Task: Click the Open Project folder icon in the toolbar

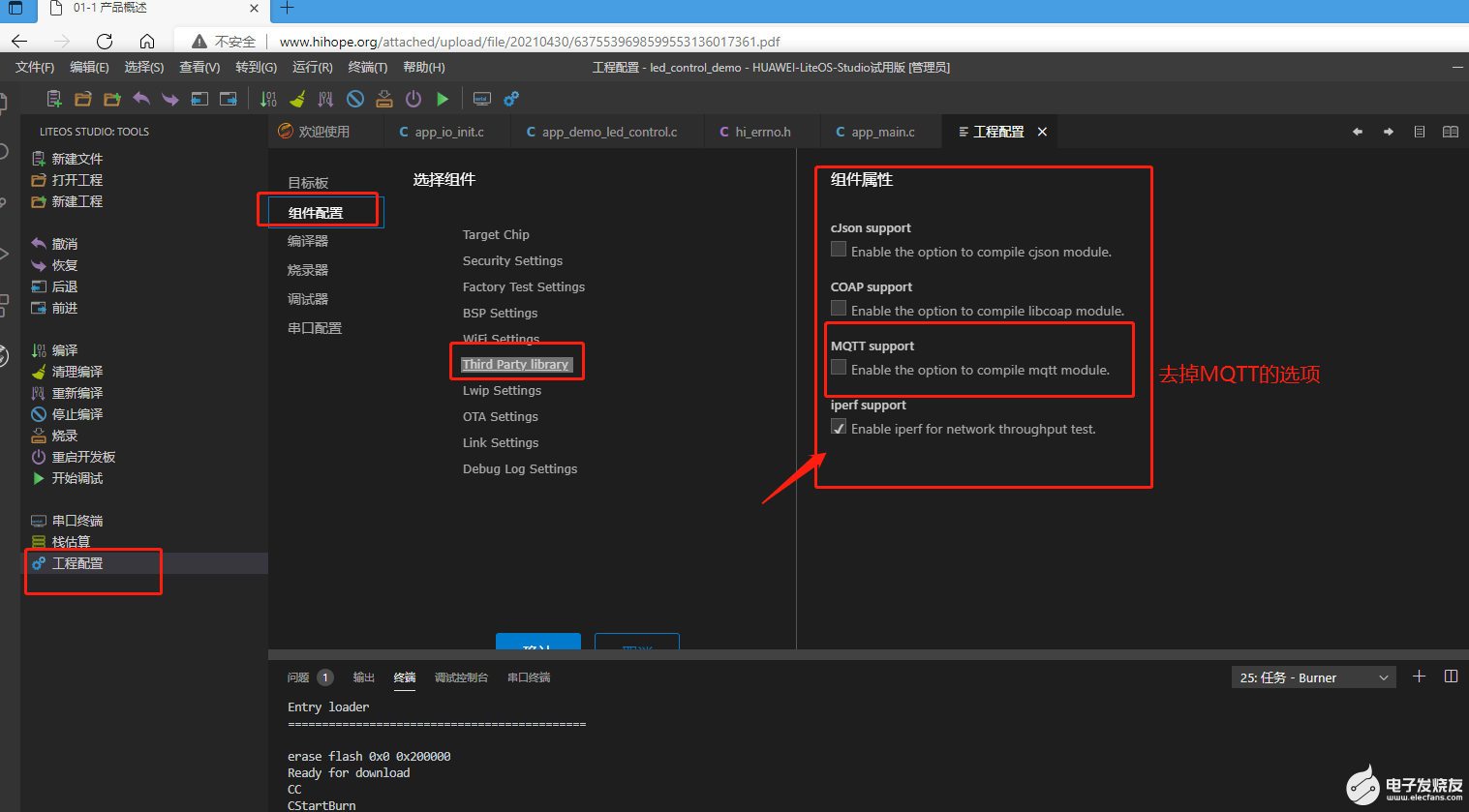Action: click(x=83, y=99)
